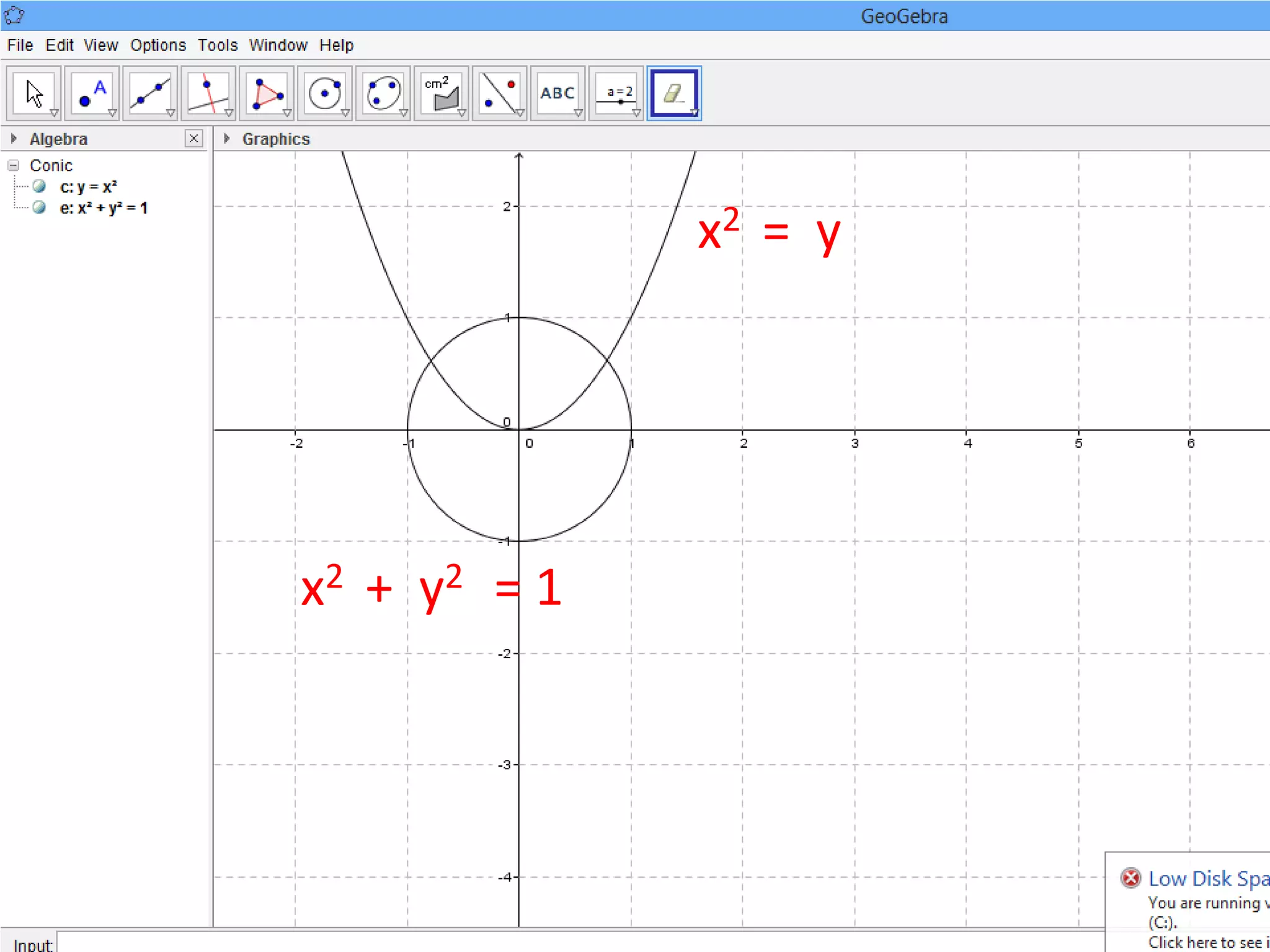Toggle visibility of circle e
The width and height of the screenshot is (1270, 952).
tap(39, 208)
